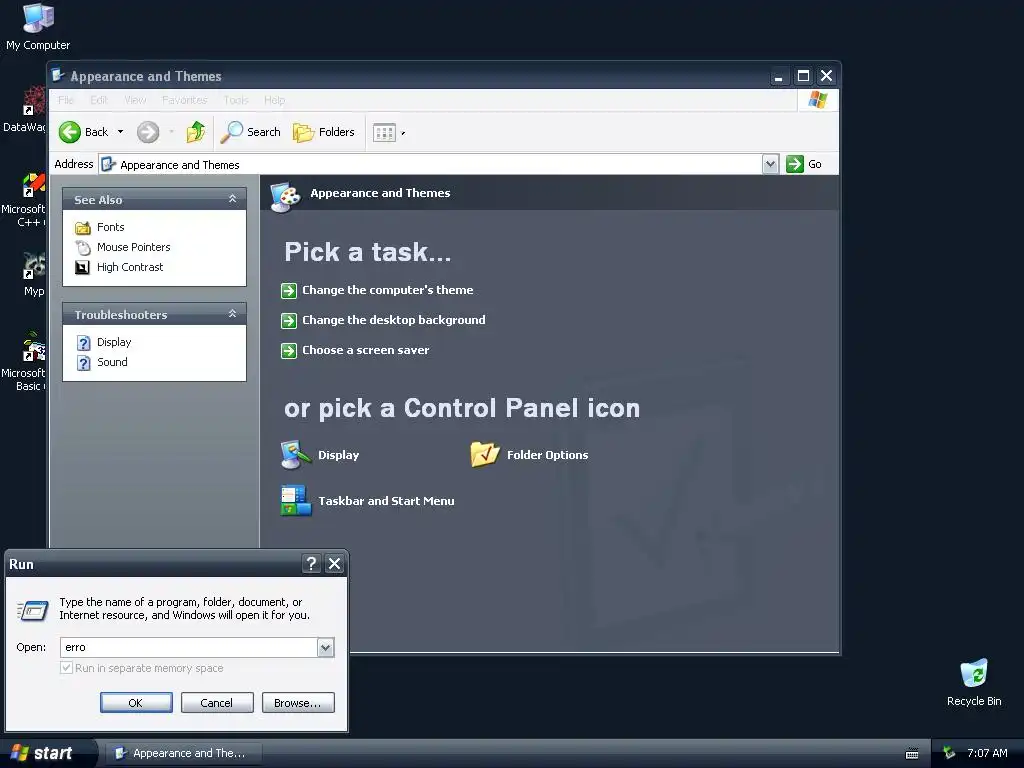Open the Favorites menu
Screen dimensions: 1024x768
pos(184,100)
